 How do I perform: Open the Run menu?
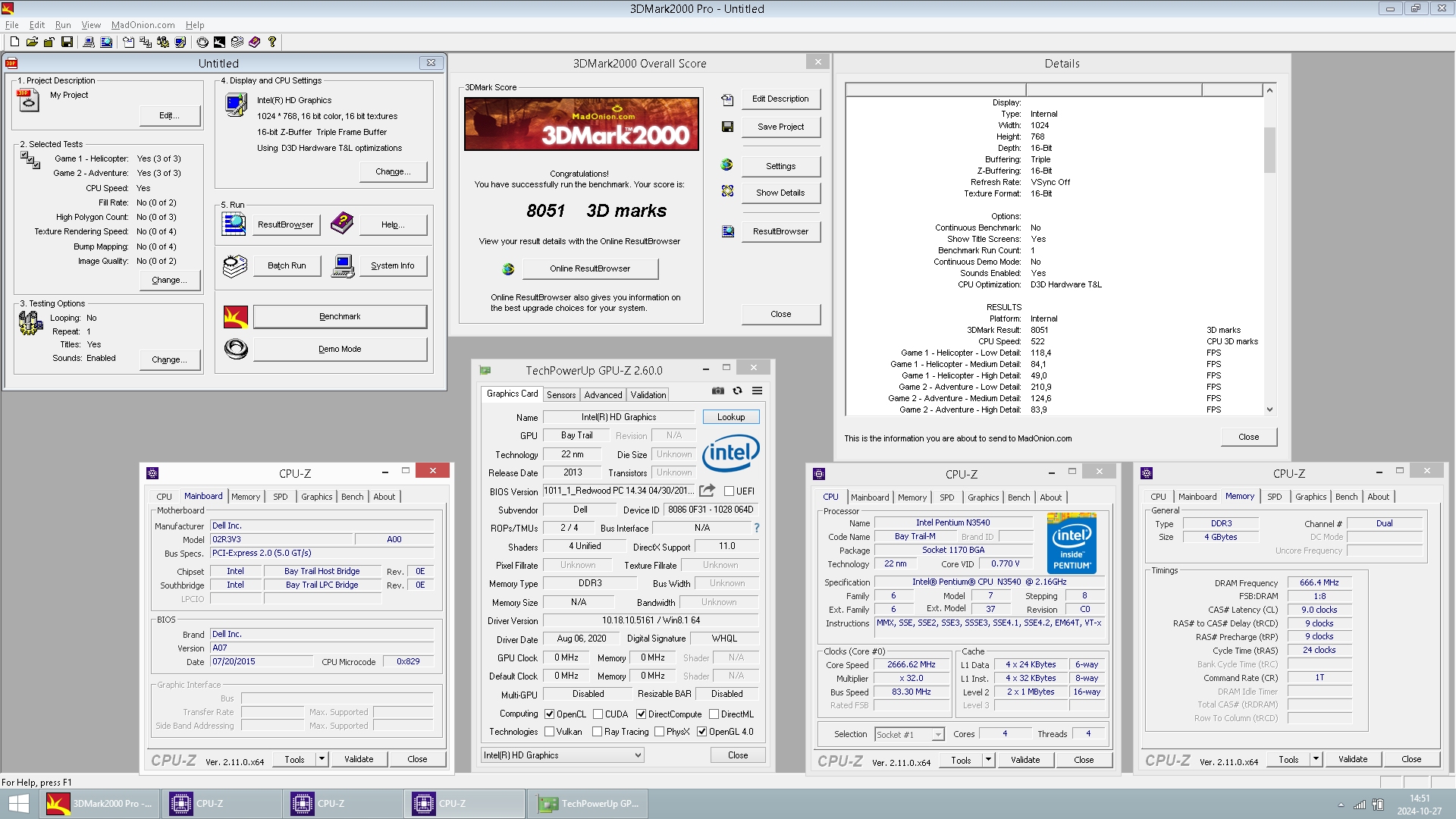tap(63, 25)
